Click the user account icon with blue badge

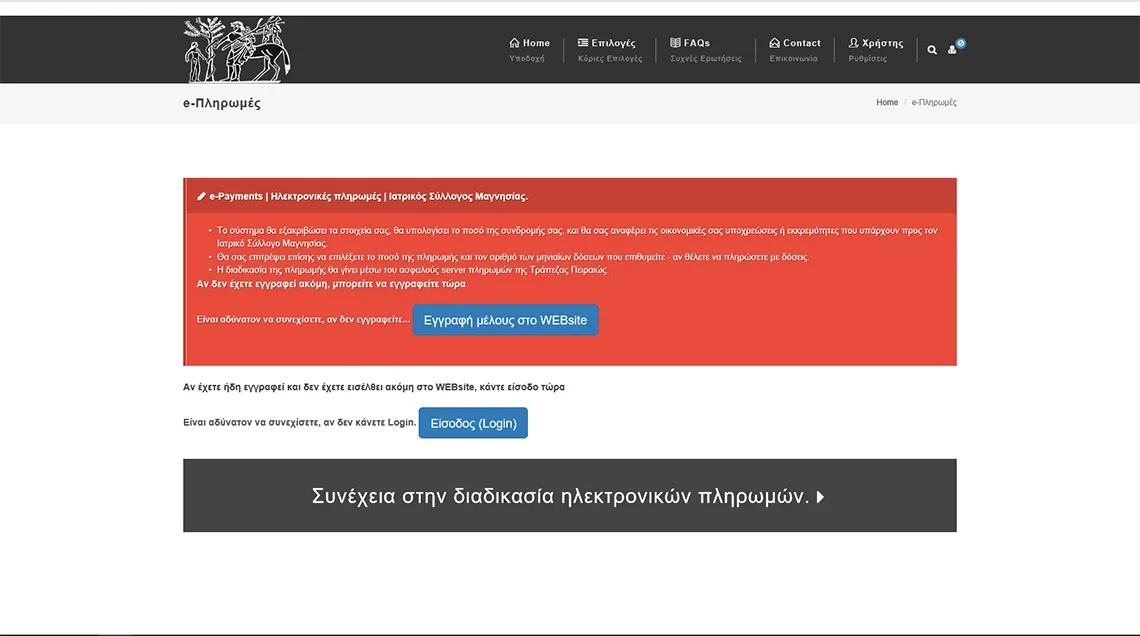(953, 49)
